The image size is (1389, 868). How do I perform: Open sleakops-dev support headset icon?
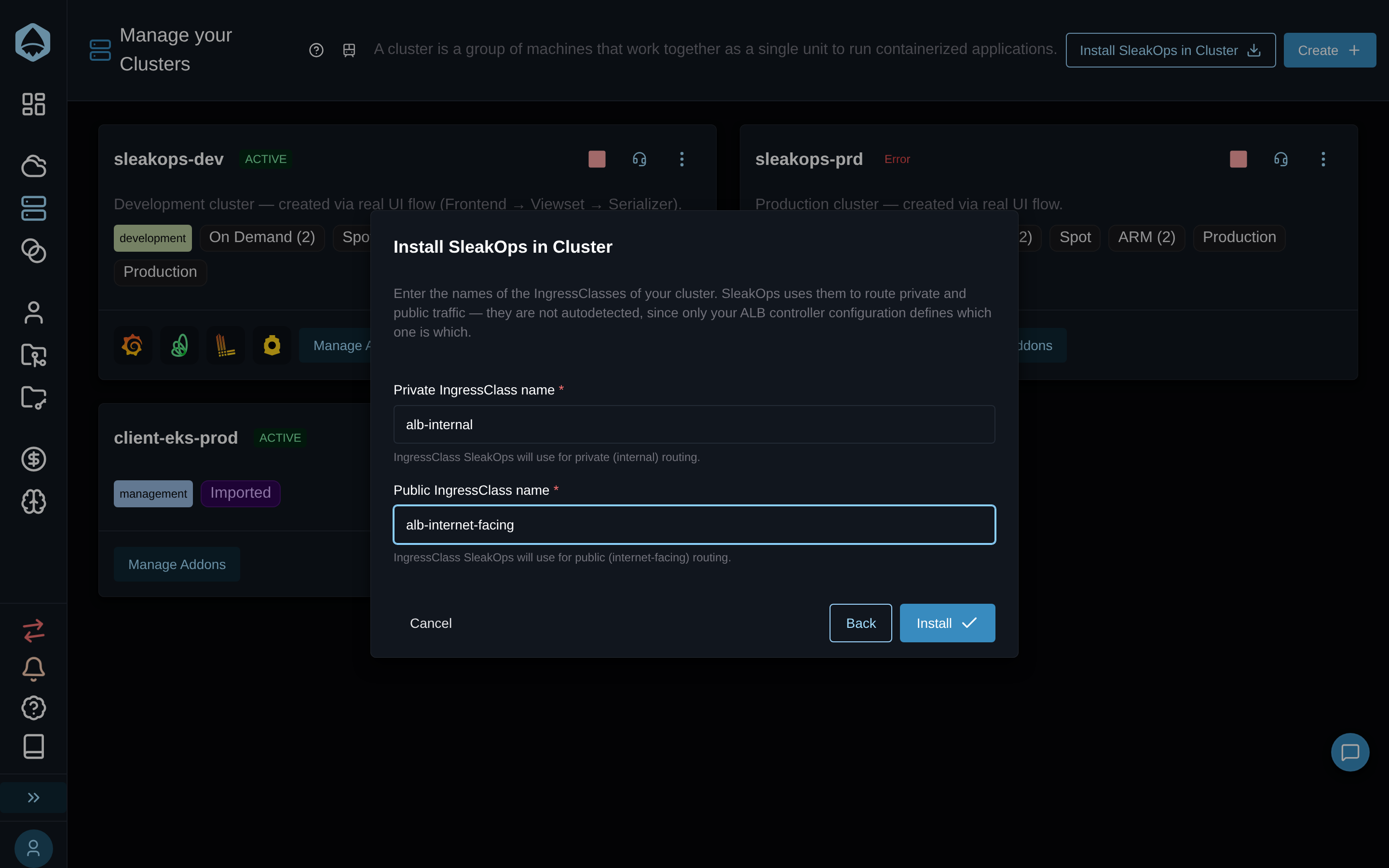tap(640, 159)
